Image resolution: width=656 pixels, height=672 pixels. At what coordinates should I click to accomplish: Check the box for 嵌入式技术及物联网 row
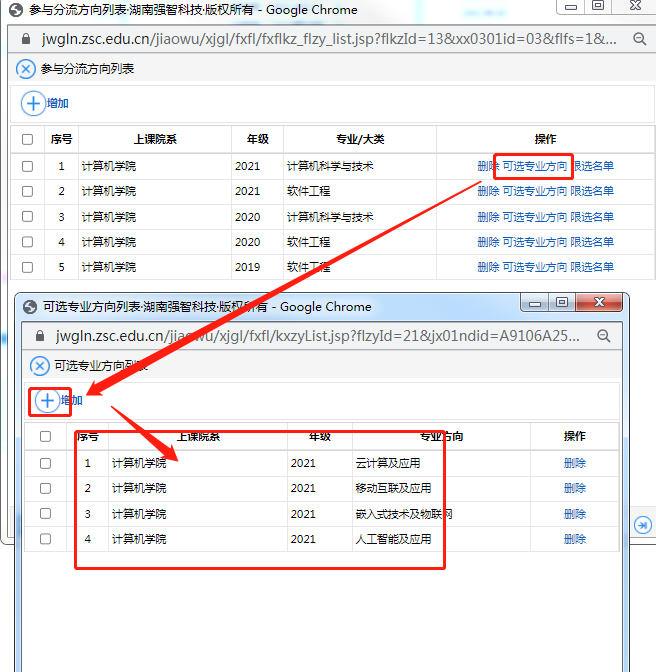coord(45,513)
